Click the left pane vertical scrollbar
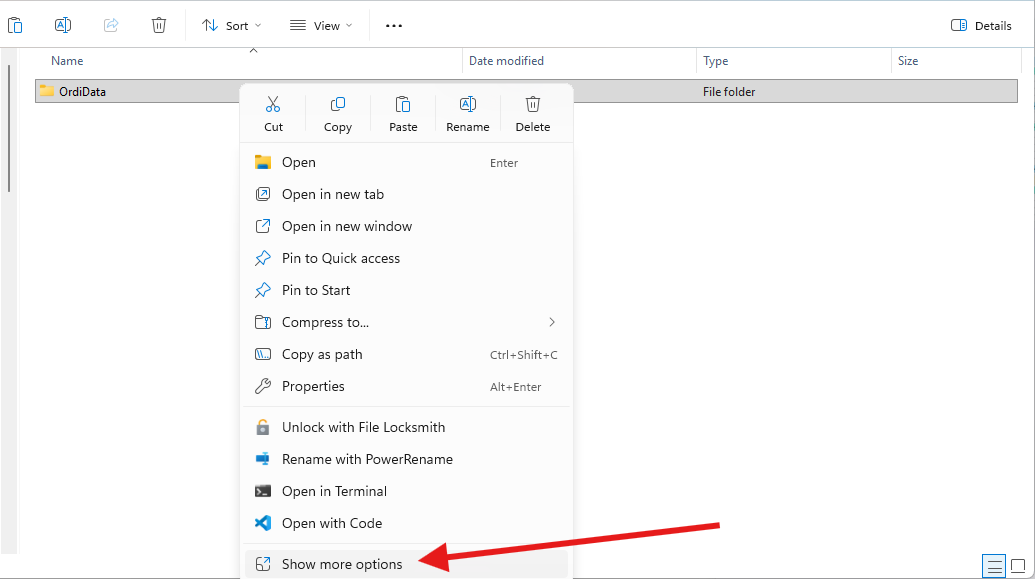This screenshot has width=1035, height=579. point(9,129)
